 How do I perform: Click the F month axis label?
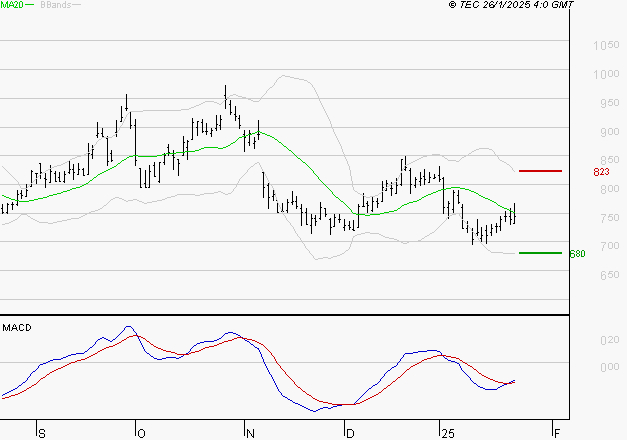tap(557, 434)
